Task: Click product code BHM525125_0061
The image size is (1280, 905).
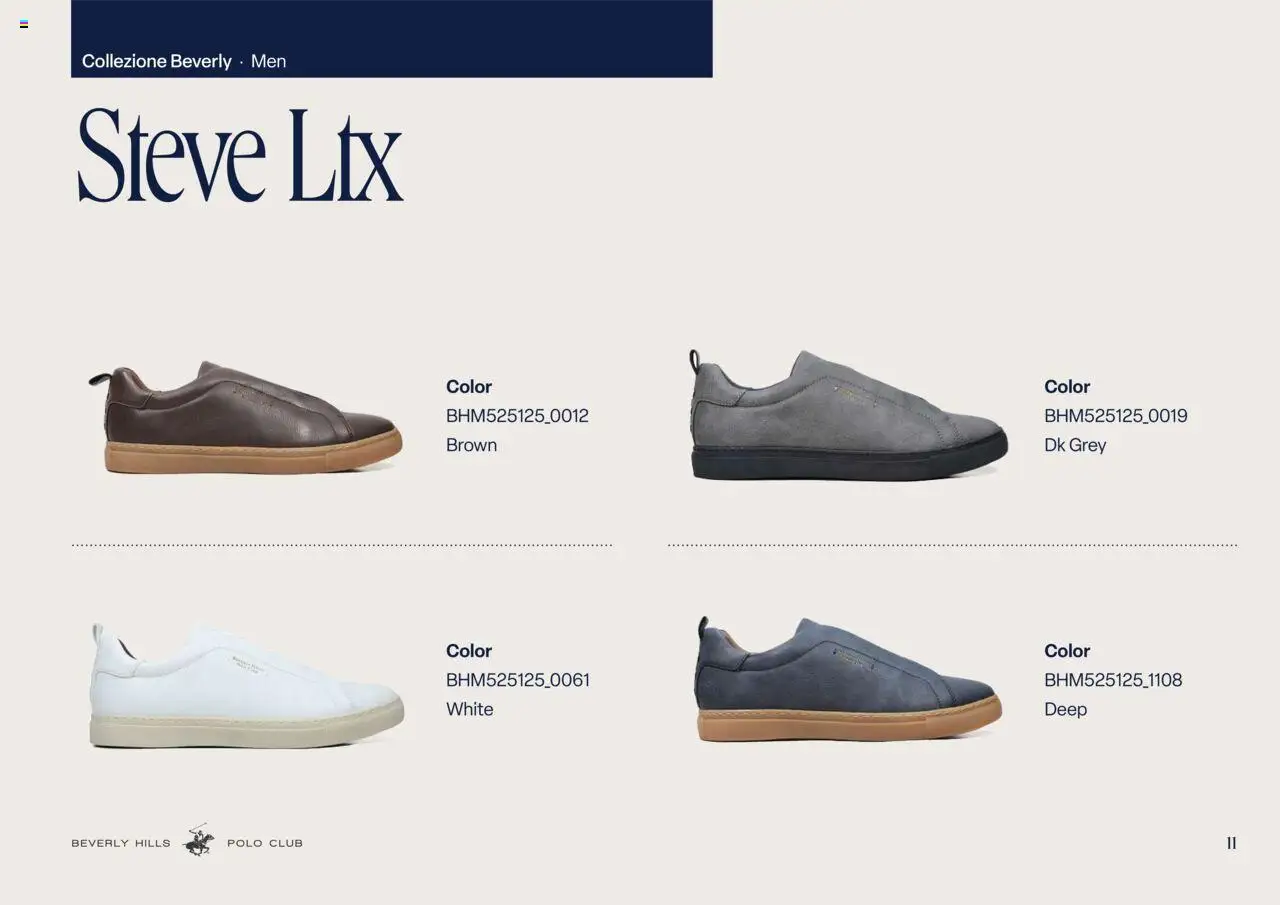Action: tap(518, 680)
